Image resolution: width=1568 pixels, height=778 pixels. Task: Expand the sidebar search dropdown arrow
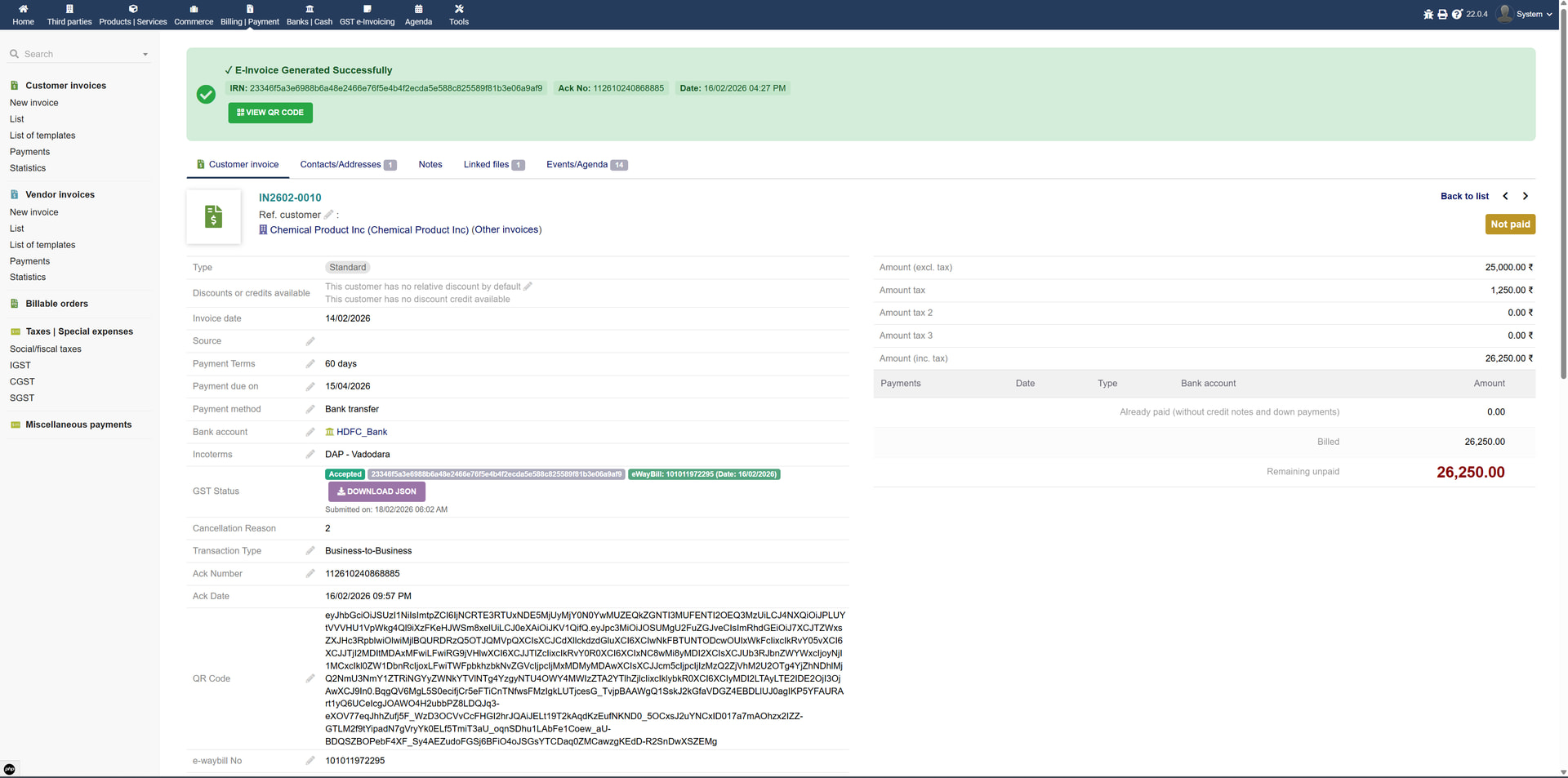(145, 55)
